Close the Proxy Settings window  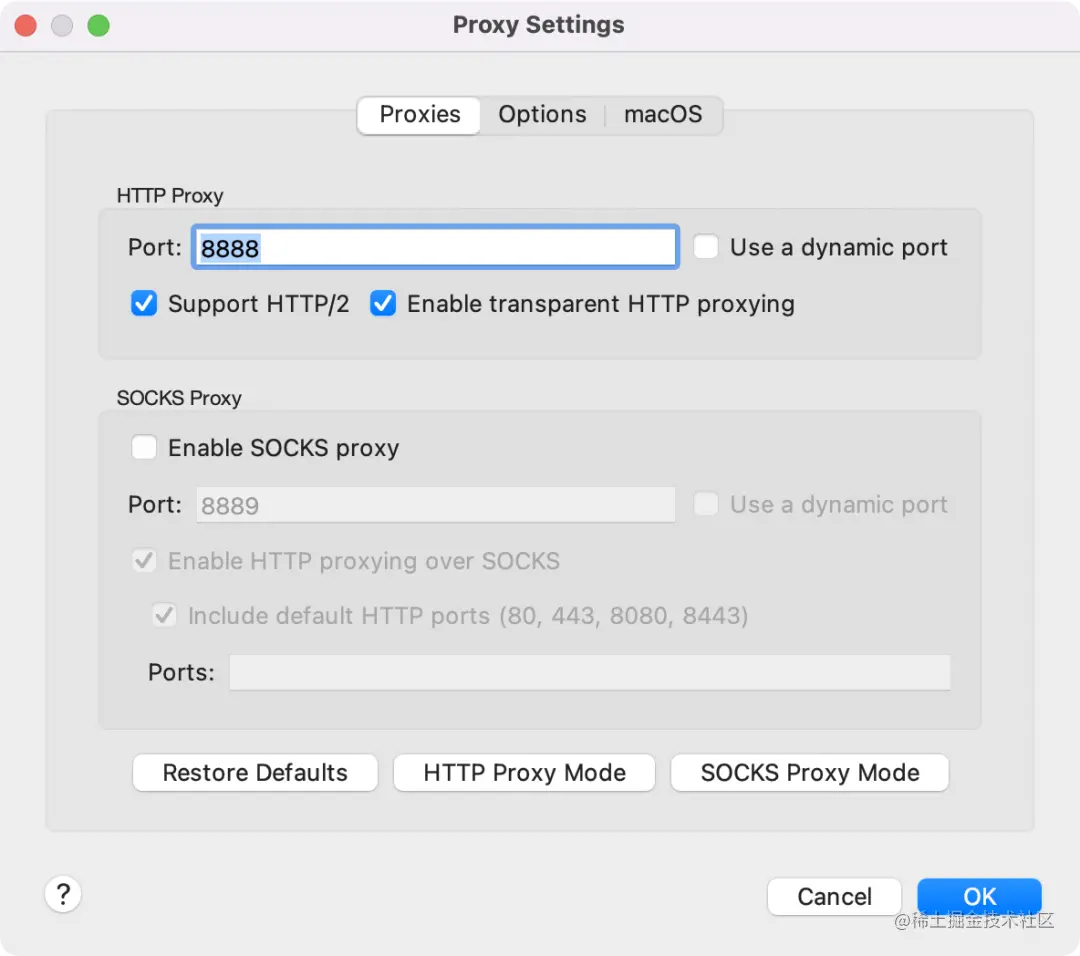click(25, 26)
